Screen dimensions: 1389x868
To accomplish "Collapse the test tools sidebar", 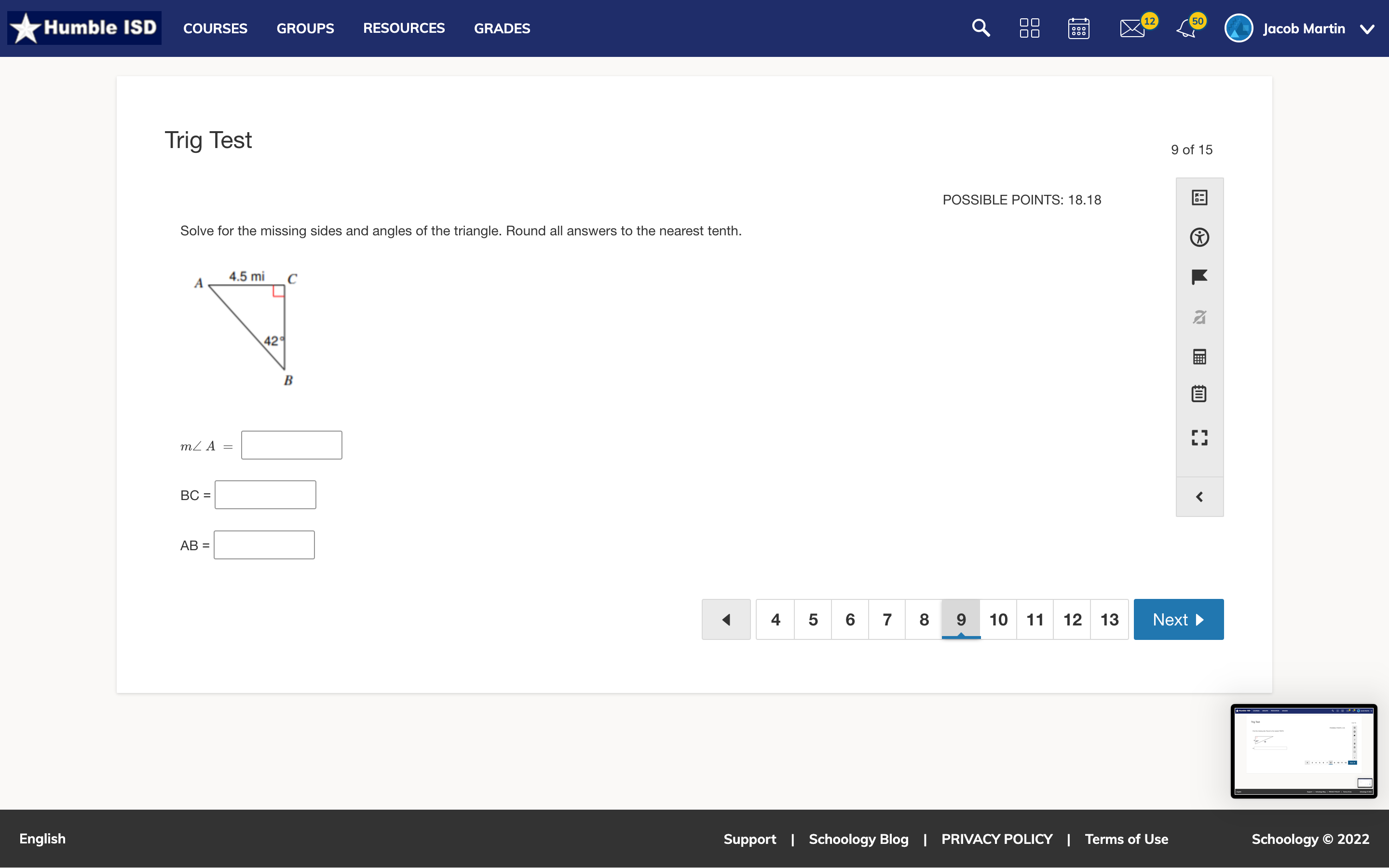I will click(1199, 496).
